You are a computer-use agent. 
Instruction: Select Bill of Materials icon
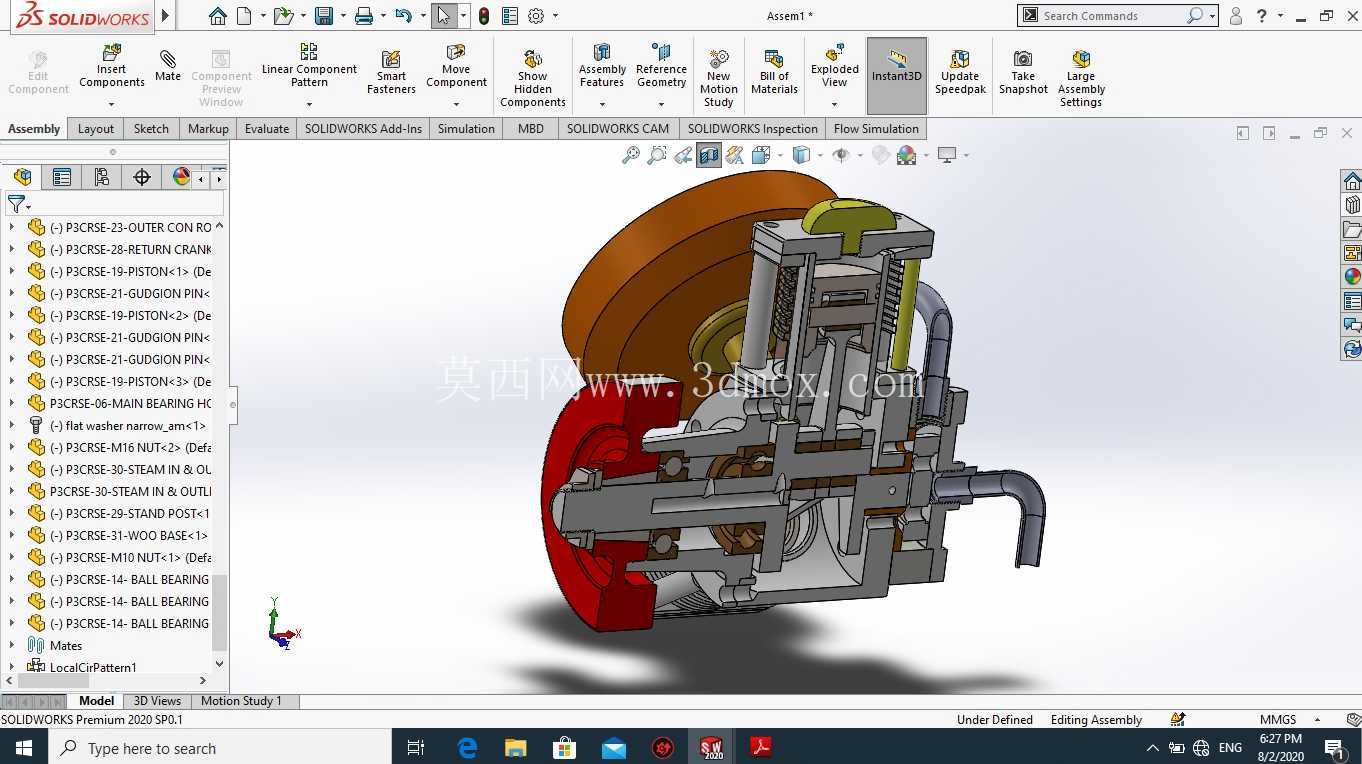[x=774, y=73]
